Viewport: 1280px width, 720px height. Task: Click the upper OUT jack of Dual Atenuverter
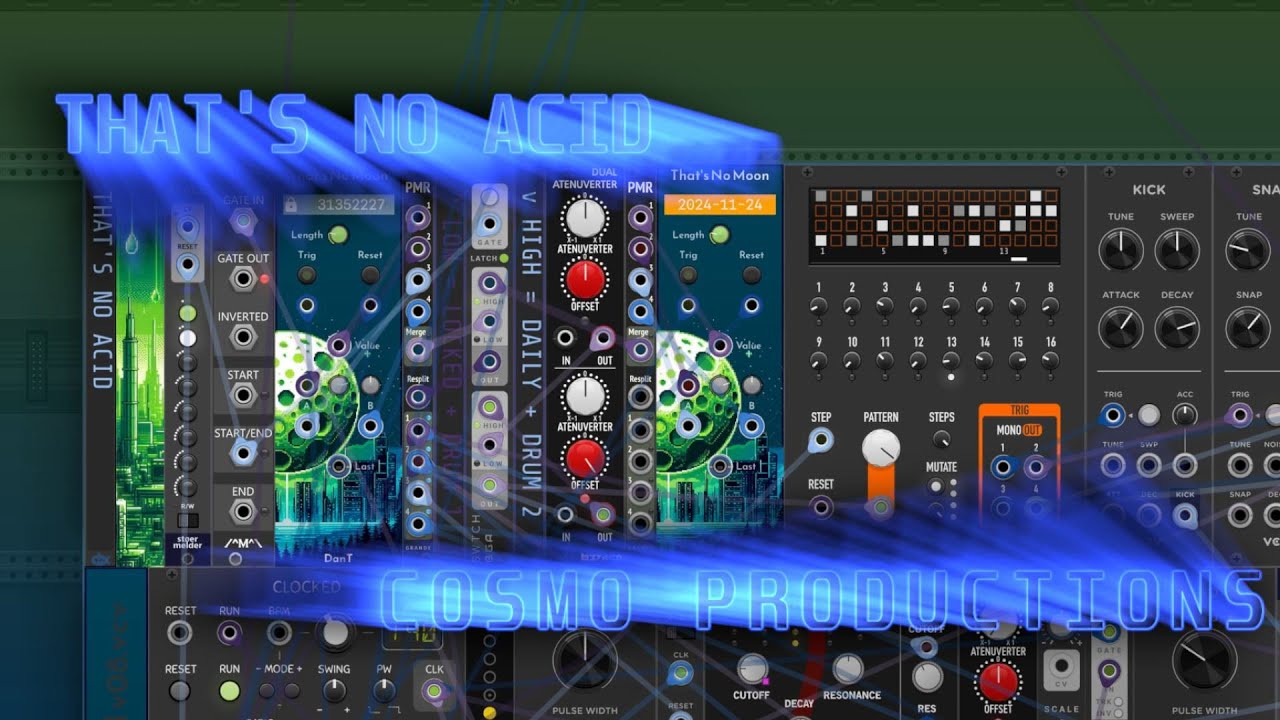(603, 338)
